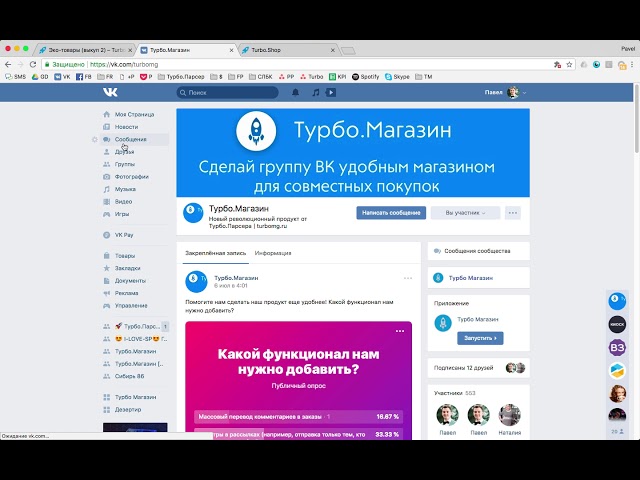Image resolution: width=640 pixels, height=480 pixels.
Task: Click the translate icon in address bar
Action: 558,64
